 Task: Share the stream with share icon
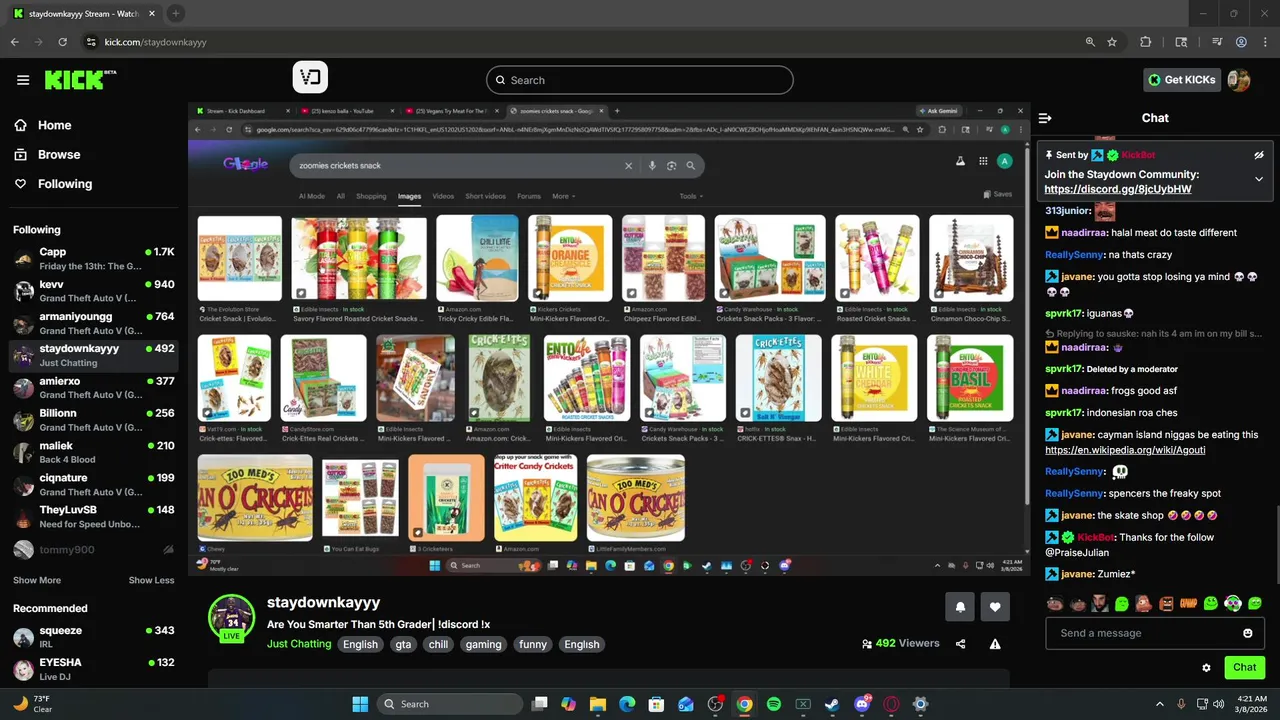point(960,644)
